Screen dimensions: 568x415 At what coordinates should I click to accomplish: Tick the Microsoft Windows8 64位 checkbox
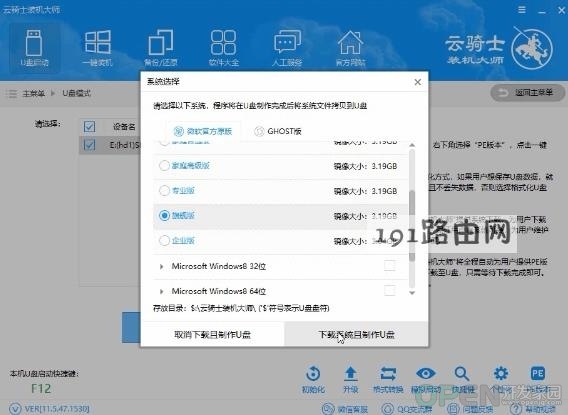[389, 290]
